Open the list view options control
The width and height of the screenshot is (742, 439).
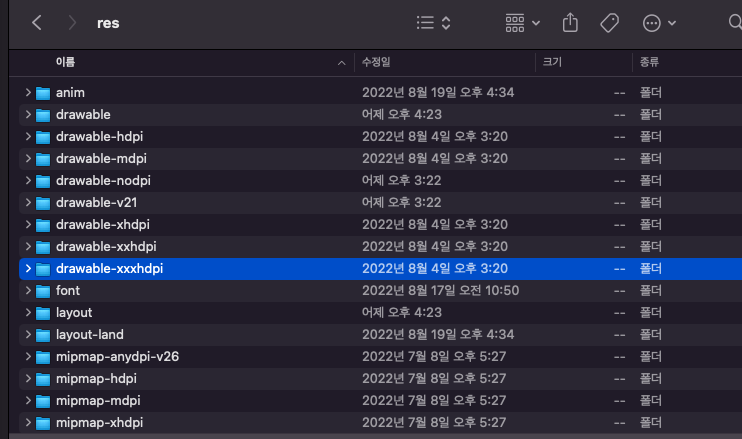[433, 23]
